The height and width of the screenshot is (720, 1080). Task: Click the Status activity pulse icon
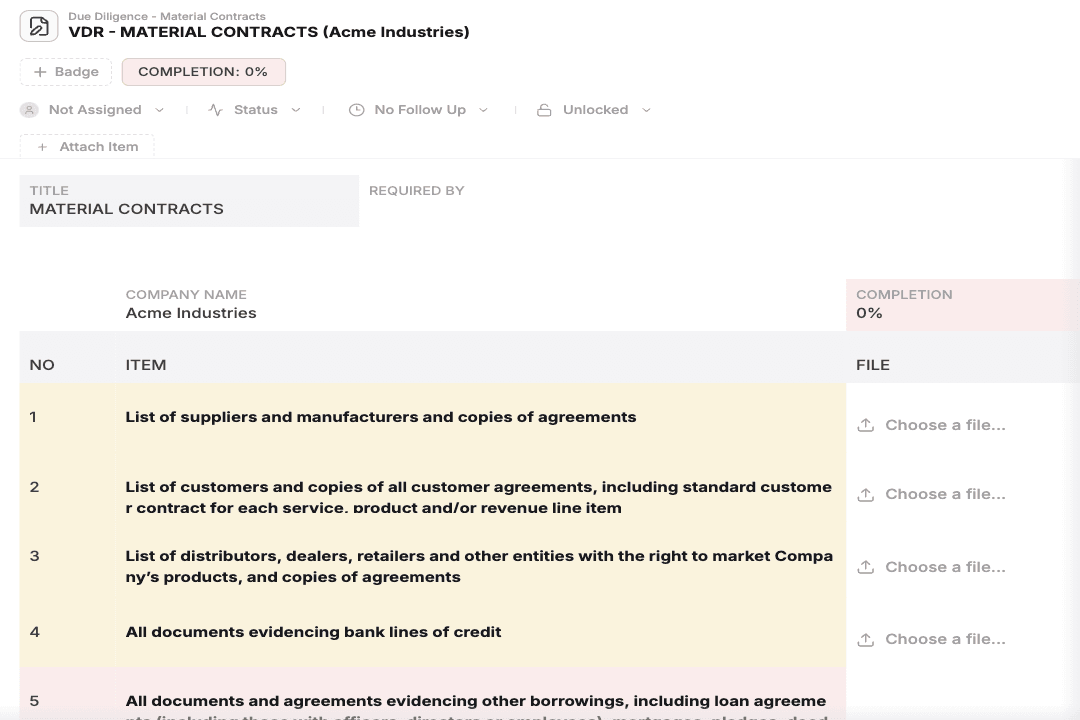[216, 110]
